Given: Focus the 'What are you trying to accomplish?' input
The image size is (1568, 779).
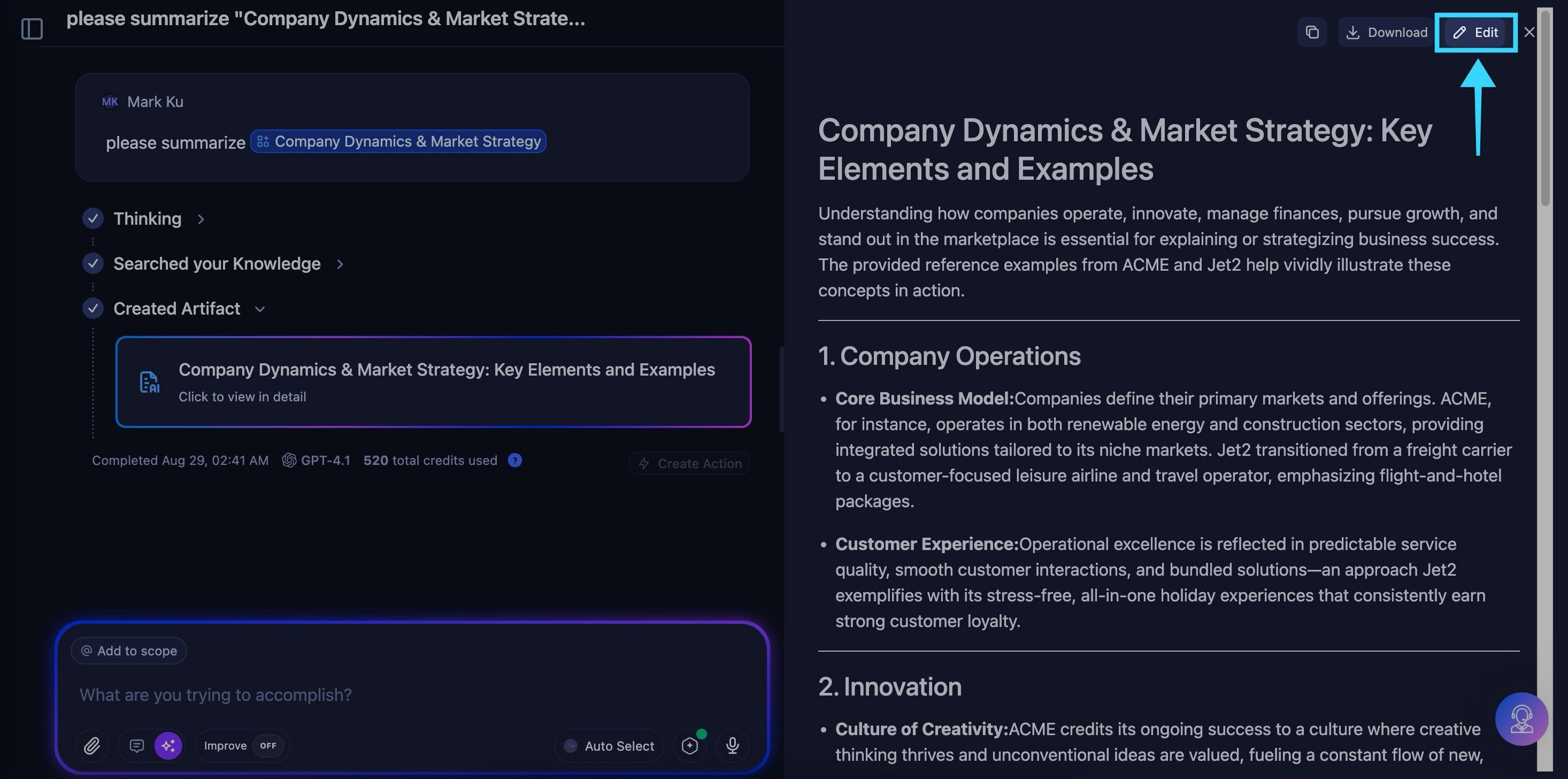Looking at the screenshot, I should [x=411, y=695].
